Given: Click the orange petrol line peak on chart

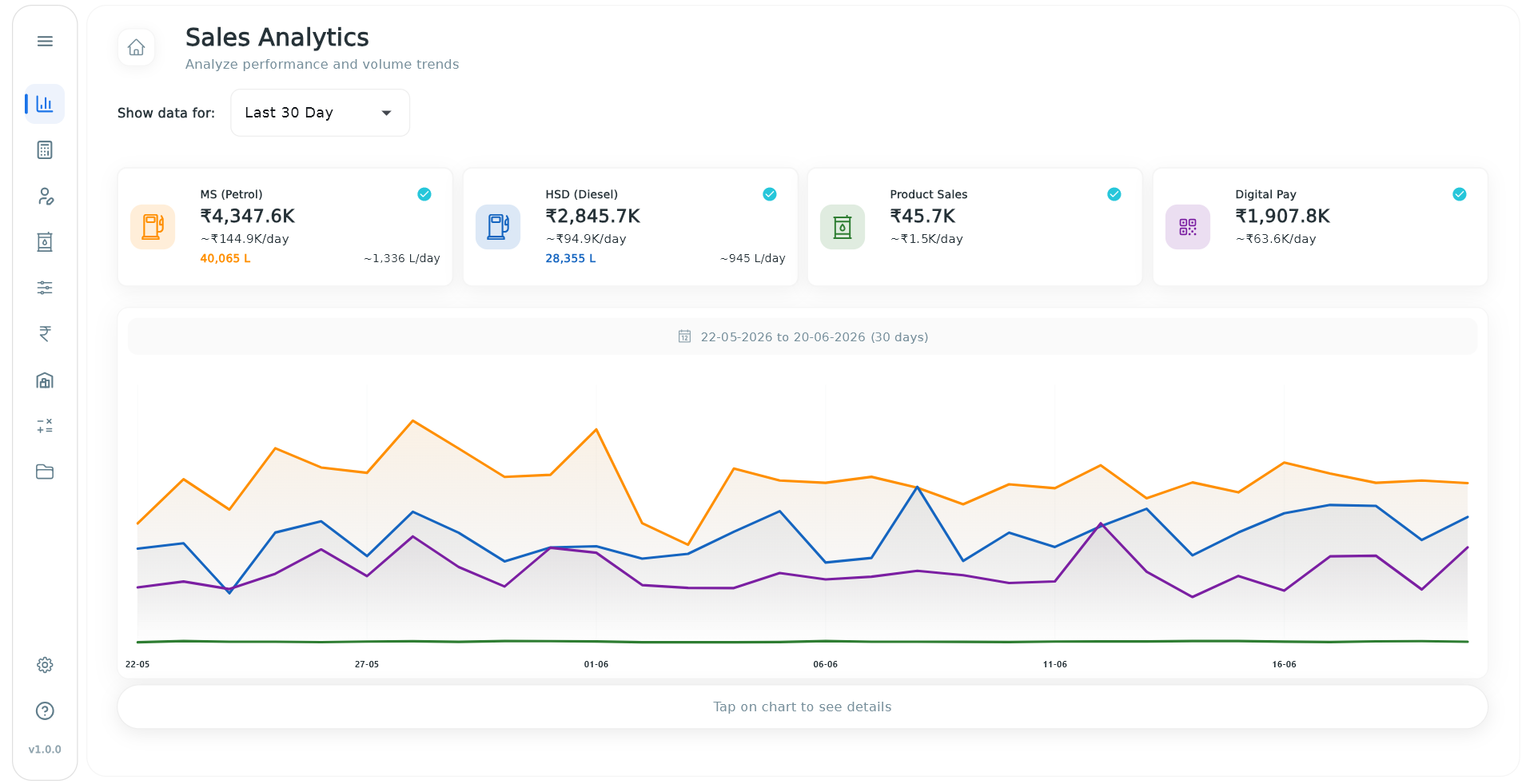Looking at the screenshot, I should tap(412, 420).
